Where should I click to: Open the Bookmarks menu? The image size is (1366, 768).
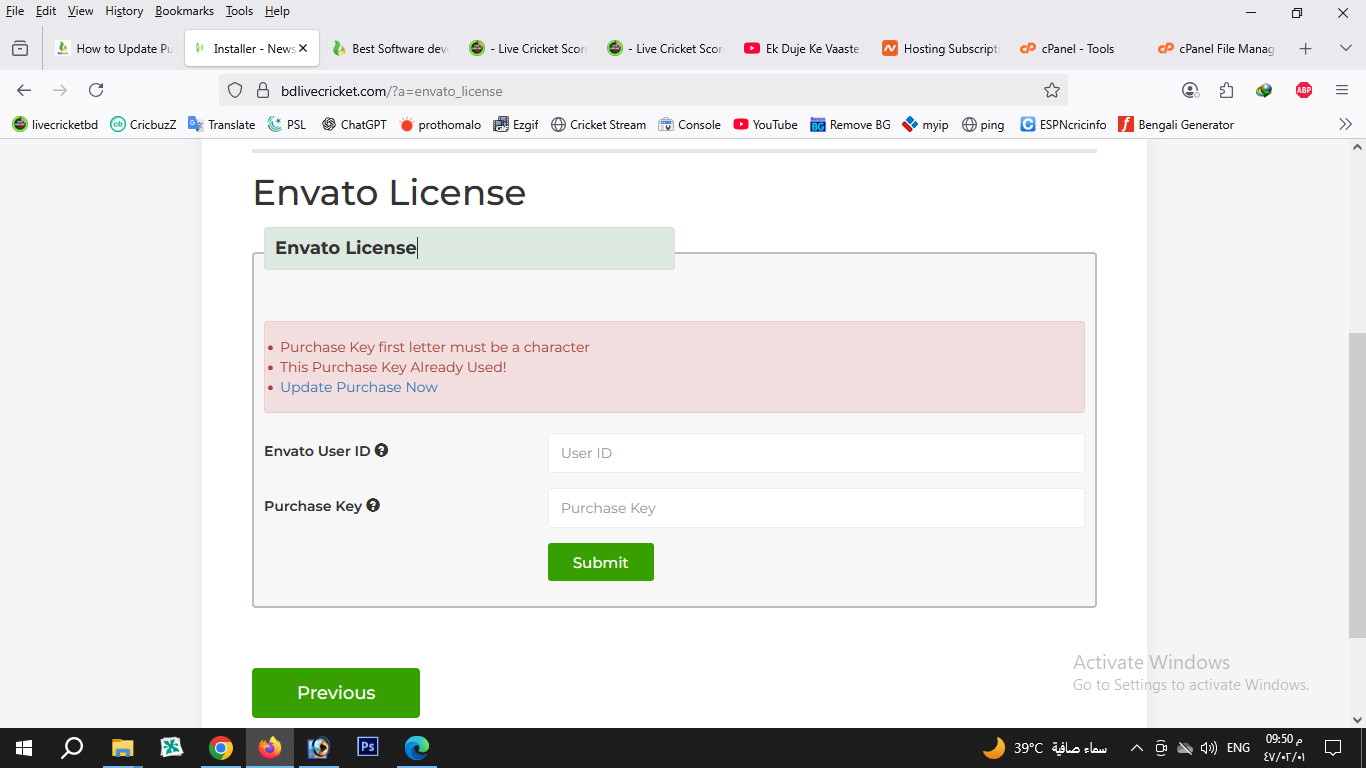coord(184,11)
